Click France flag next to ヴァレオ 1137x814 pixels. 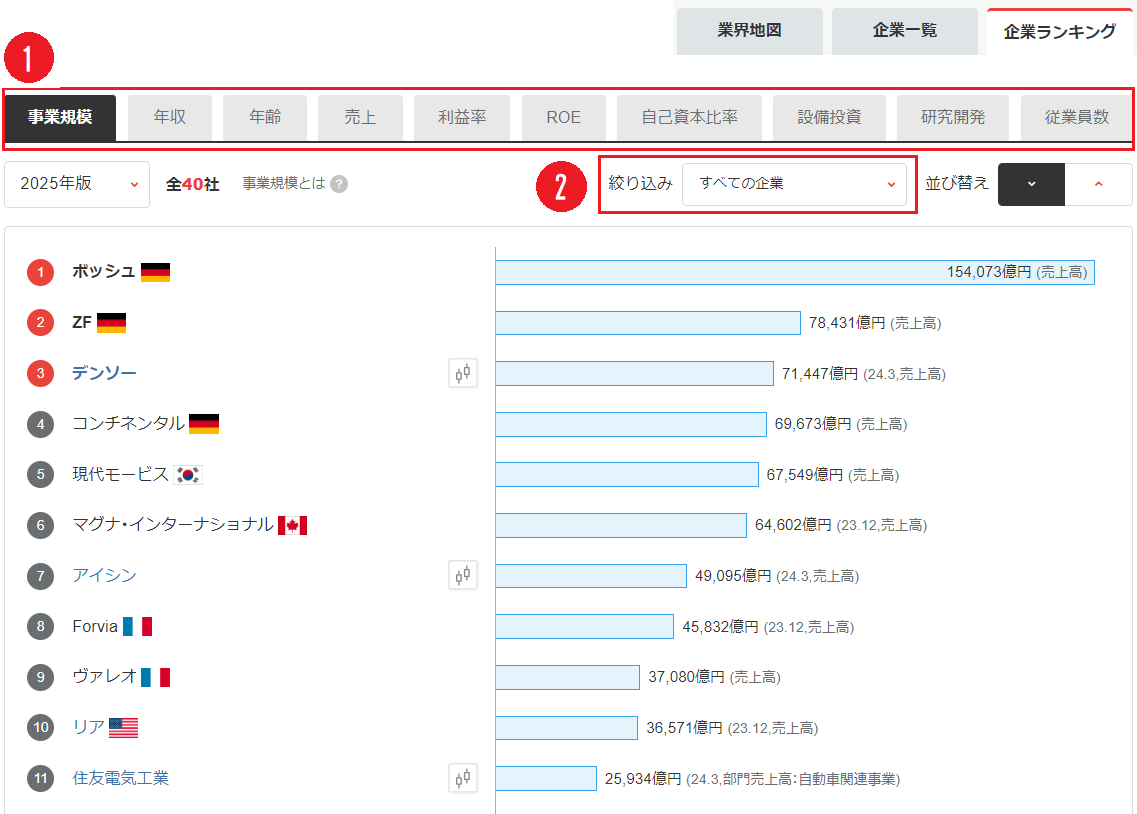(155, 677)
